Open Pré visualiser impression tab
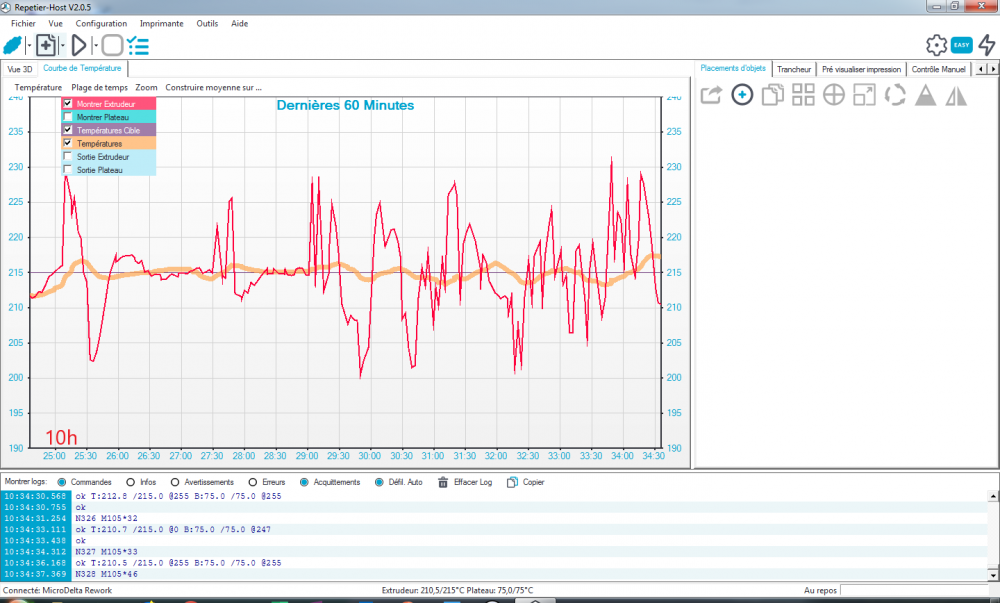Image resolution: width=1000 pixels, height=603 pixels. click(862, 69)
